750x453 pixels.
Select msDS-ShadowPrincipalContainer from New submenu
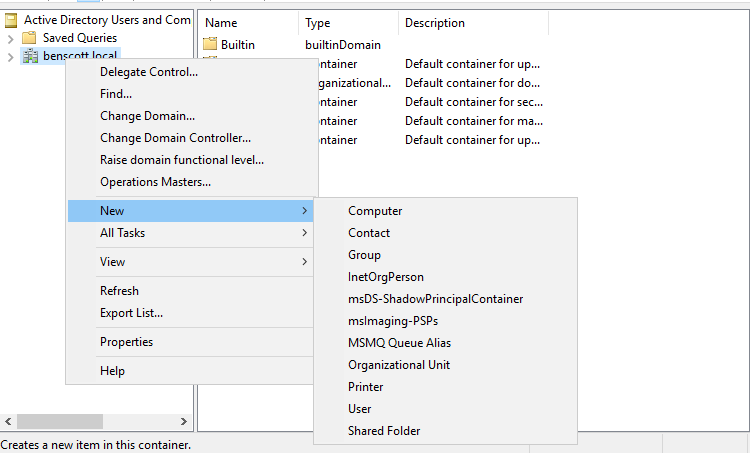click(445, 299)
